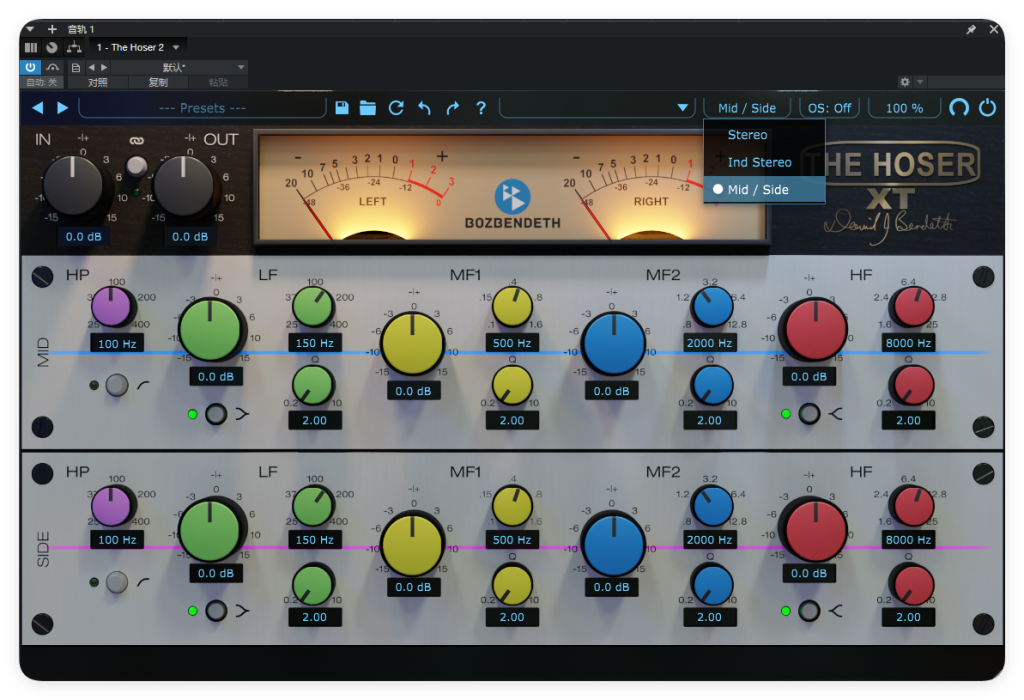Click the host pin icon at top right
Image resolution: width=1024 pixels, height=700 pixels.
pos(971,29)
